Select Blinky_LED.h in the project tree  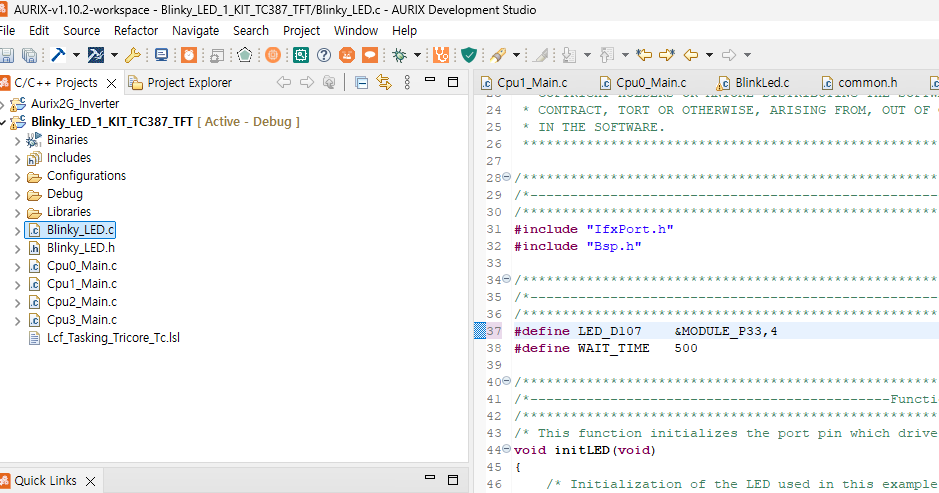(x=81, y=247)
